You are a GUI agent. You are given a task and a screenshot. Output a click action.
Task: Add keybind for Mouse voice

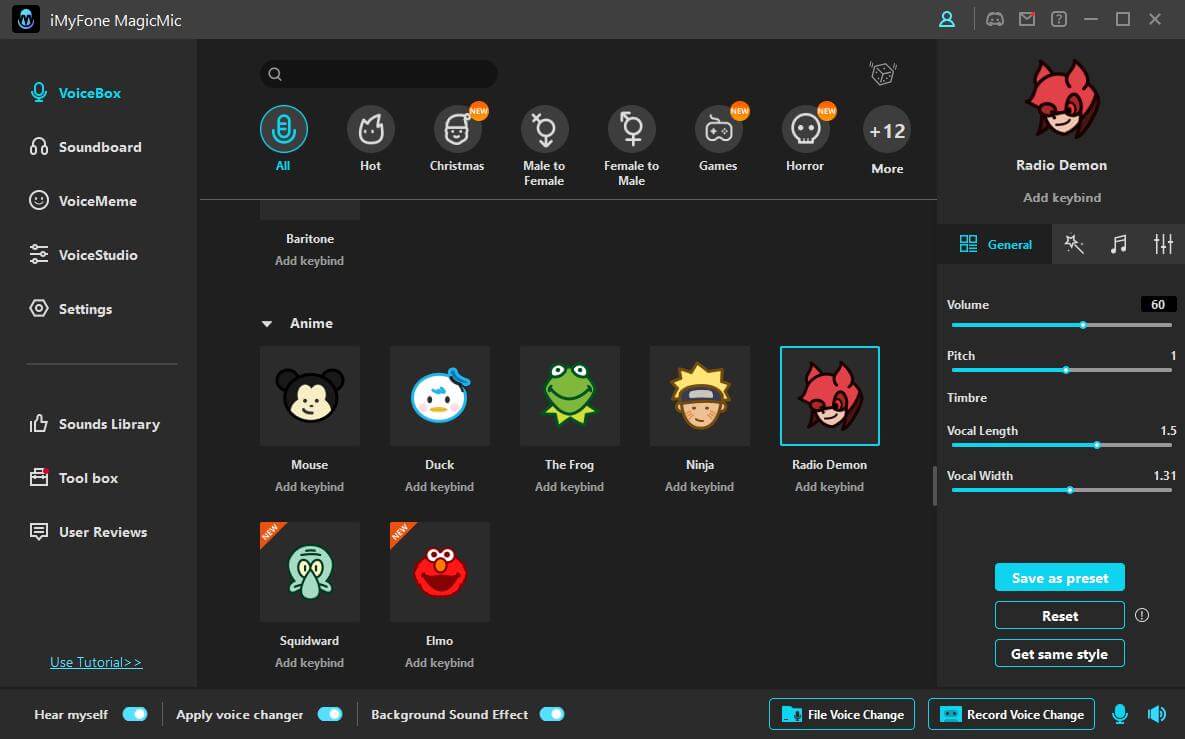309,487
